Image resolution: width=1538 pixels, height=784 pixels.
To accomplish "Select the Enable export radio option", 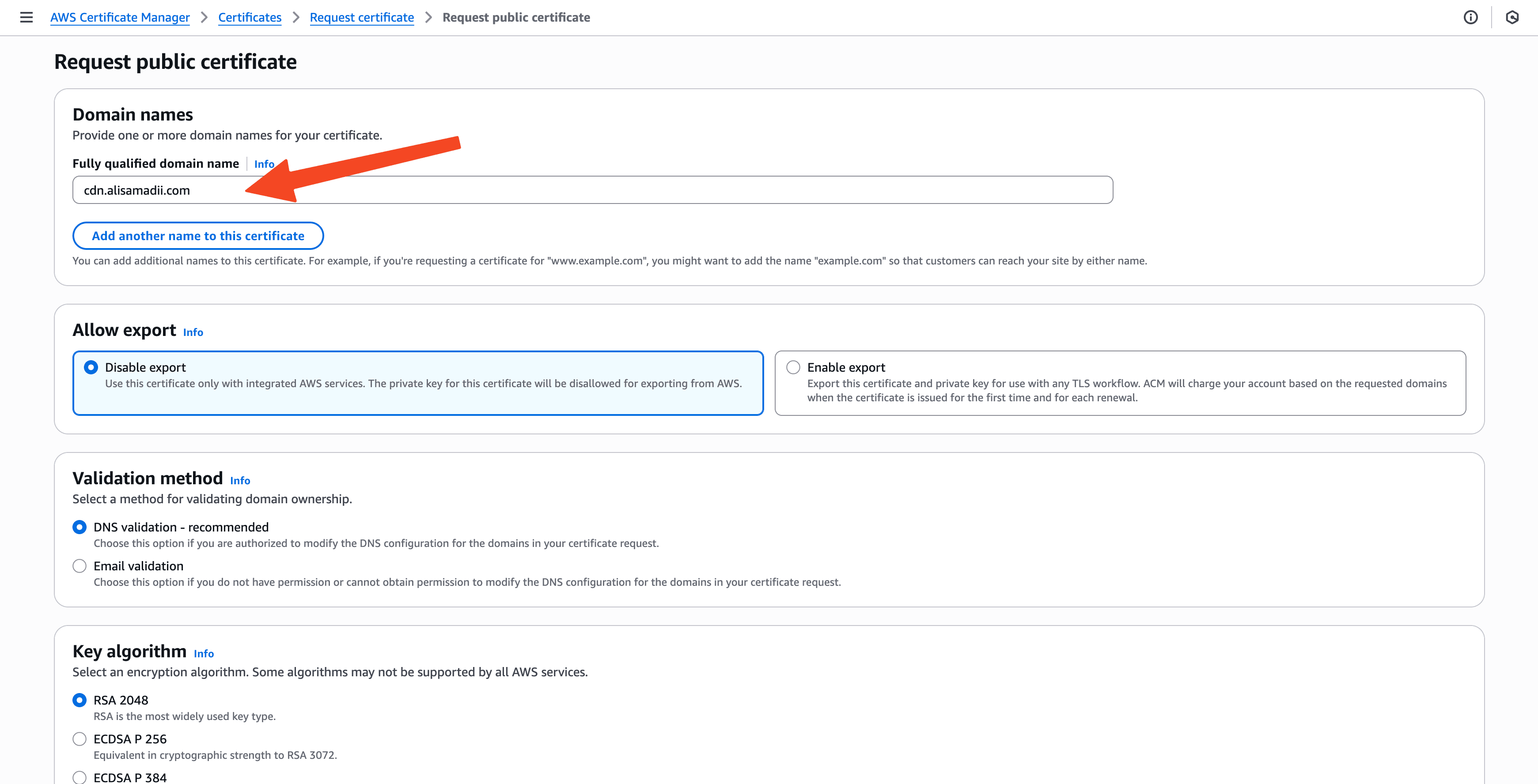I will click(x=793, y=368).
